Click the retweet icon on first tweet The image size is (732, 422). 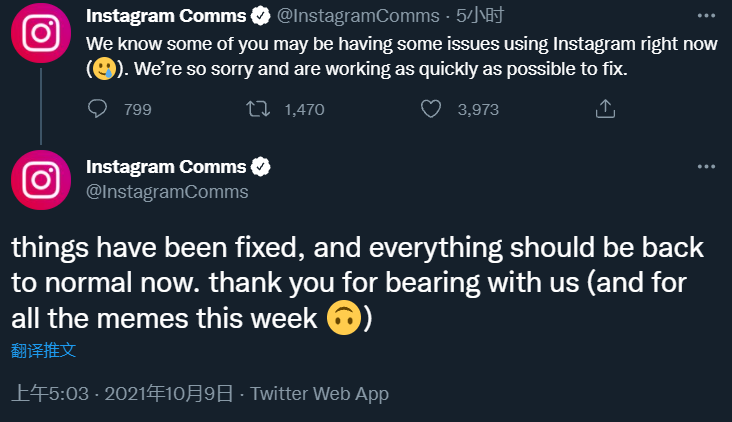point(258,108)
